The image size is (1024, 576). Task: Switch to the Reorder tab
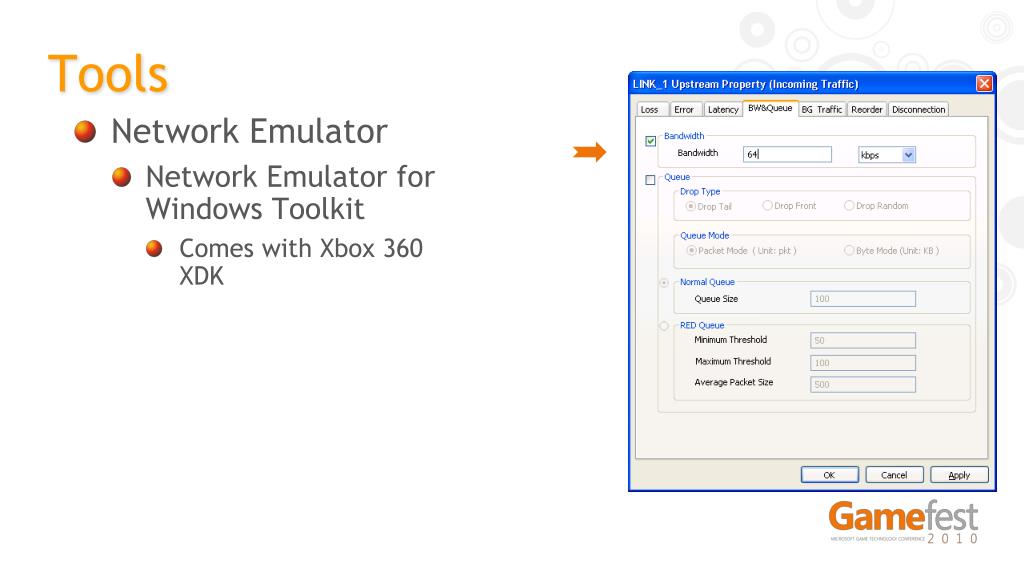pos(867,110)
